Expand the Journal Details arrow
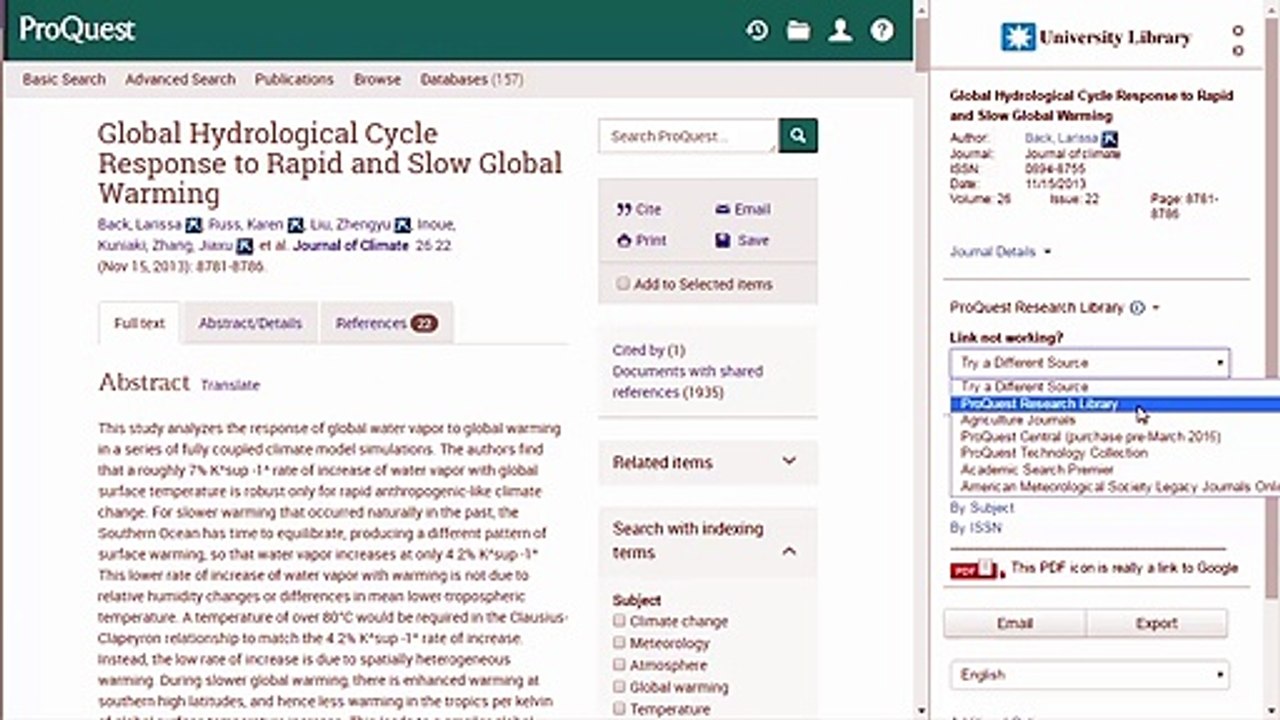Viewport: 1280px width, 720px height. 1047,252
